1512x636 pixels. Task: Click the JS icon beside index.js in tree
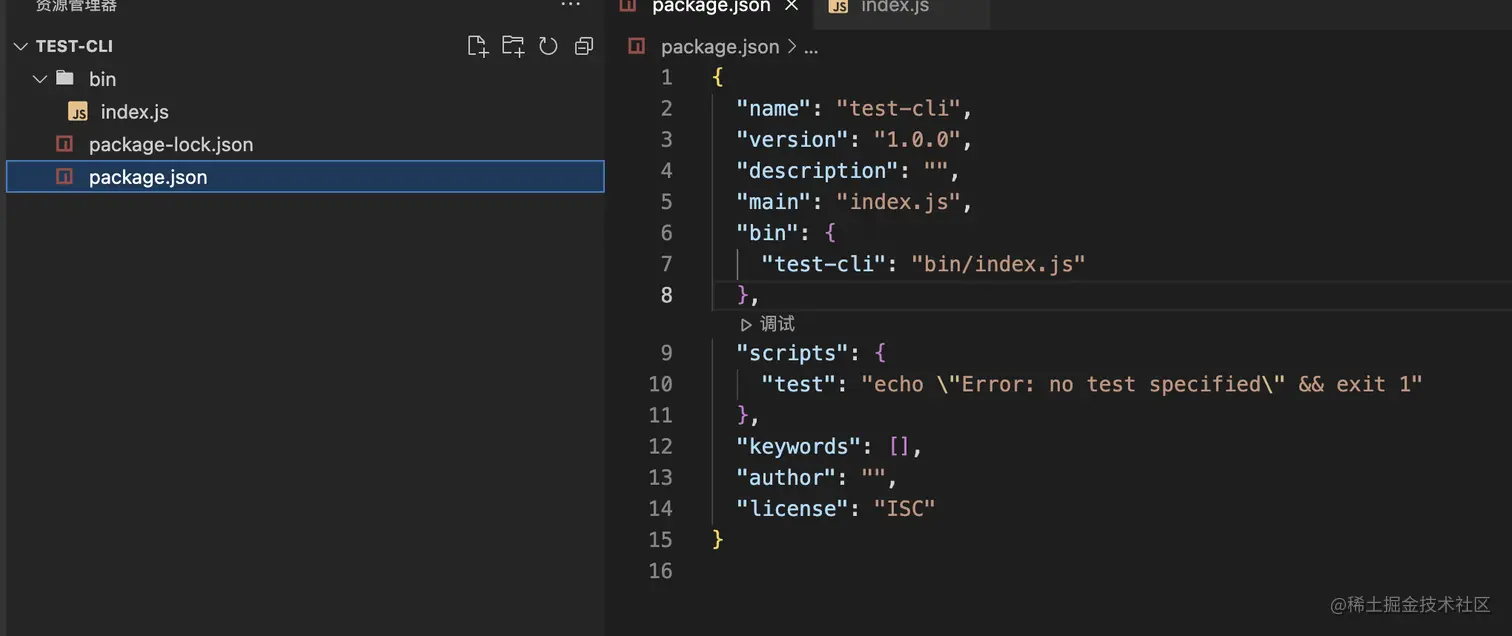(x=77, y=112)
